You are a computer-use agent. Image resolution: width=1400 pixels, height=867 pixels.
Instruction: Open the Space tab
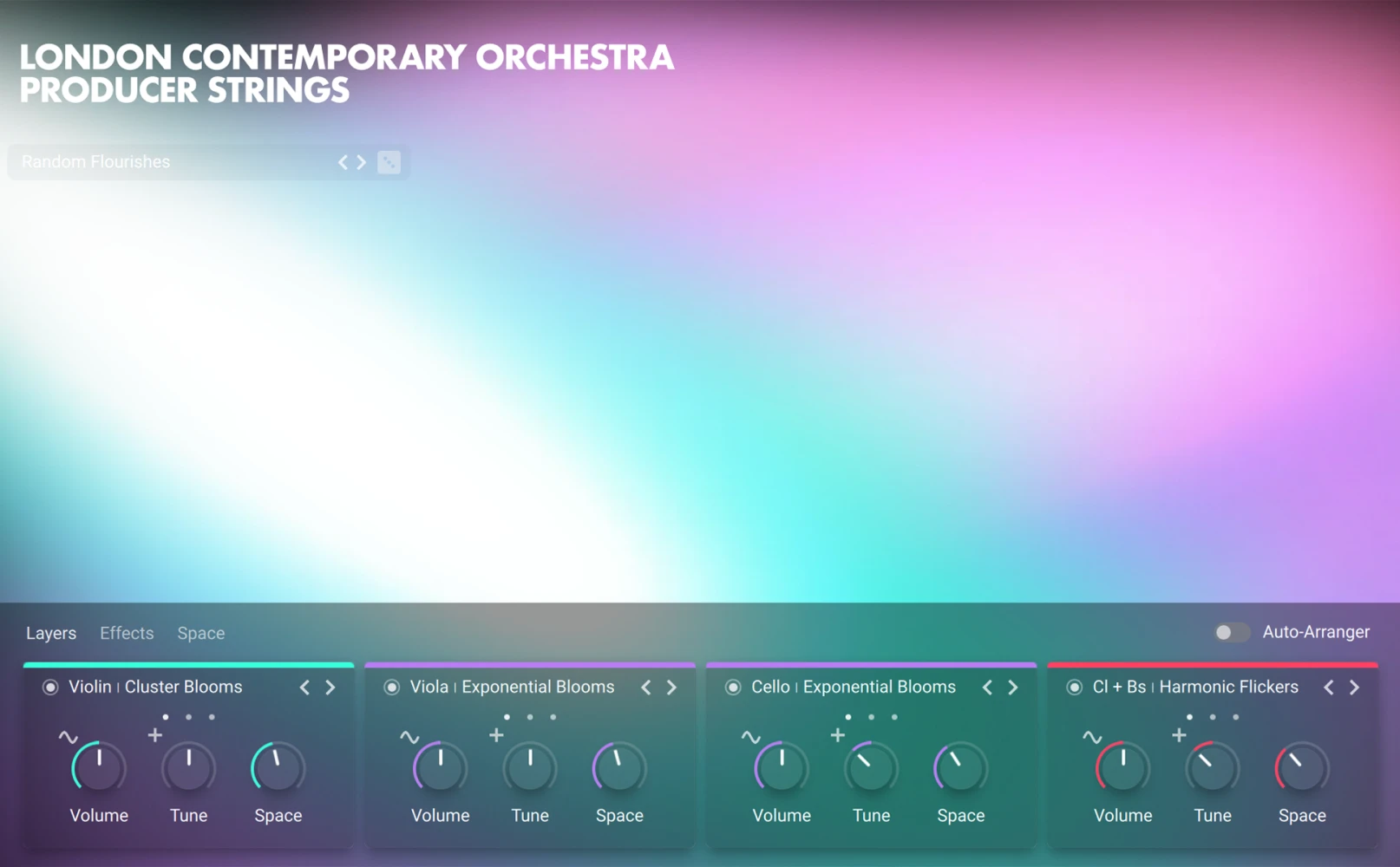[200, 633]
